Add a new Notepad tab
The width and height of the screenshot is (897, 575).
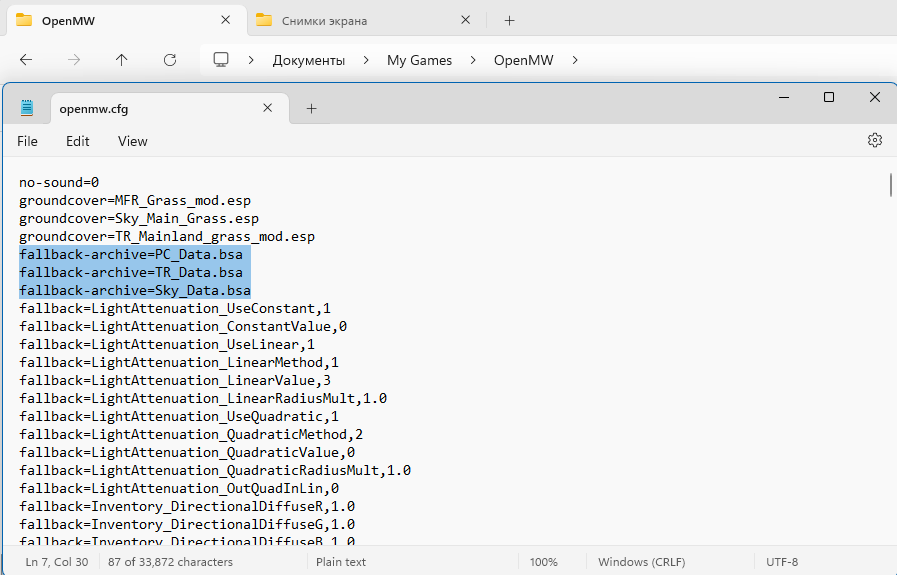[311, 108]
